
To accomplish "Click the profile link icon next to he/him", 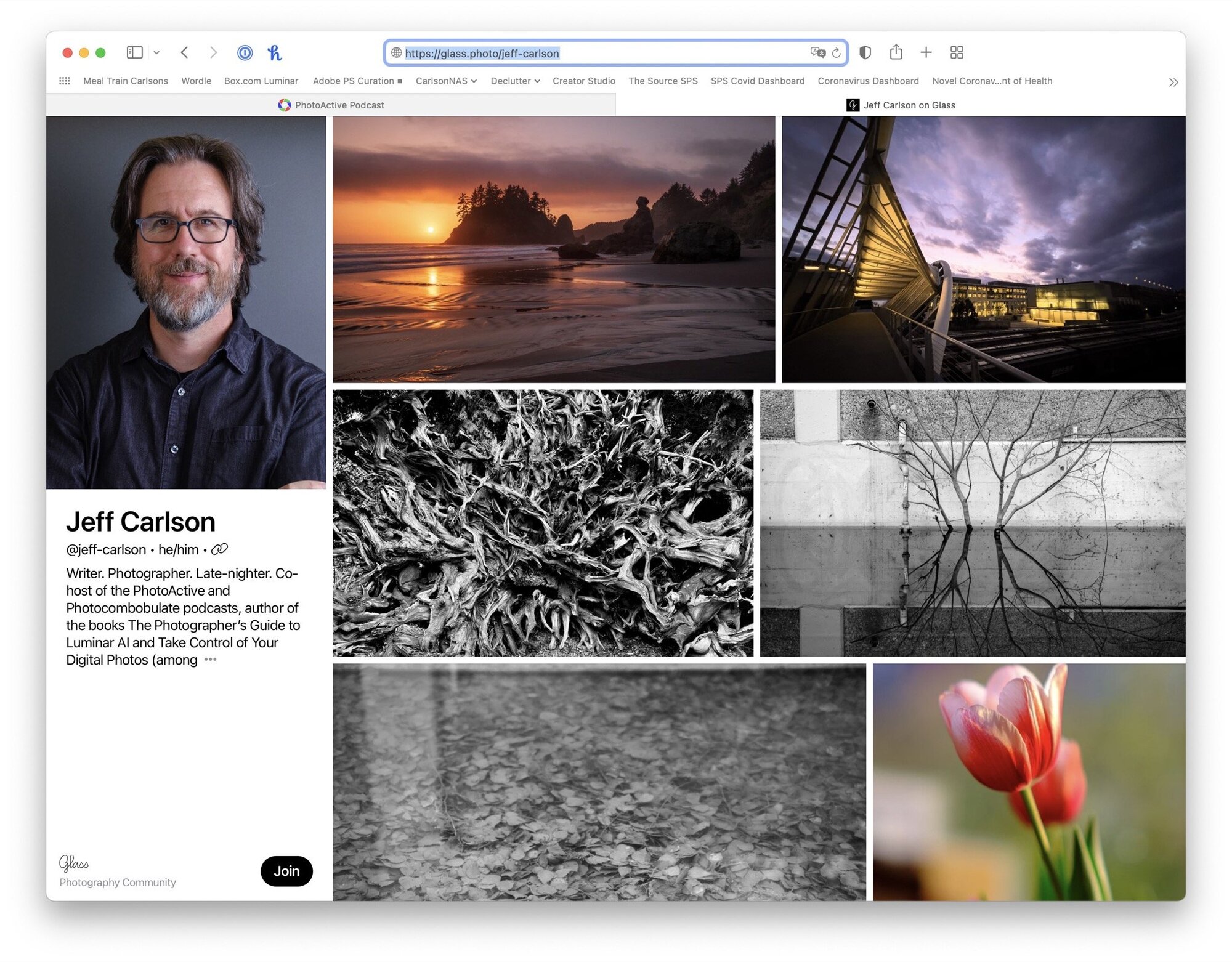I will pyautogui.click(x=219, y=549).
